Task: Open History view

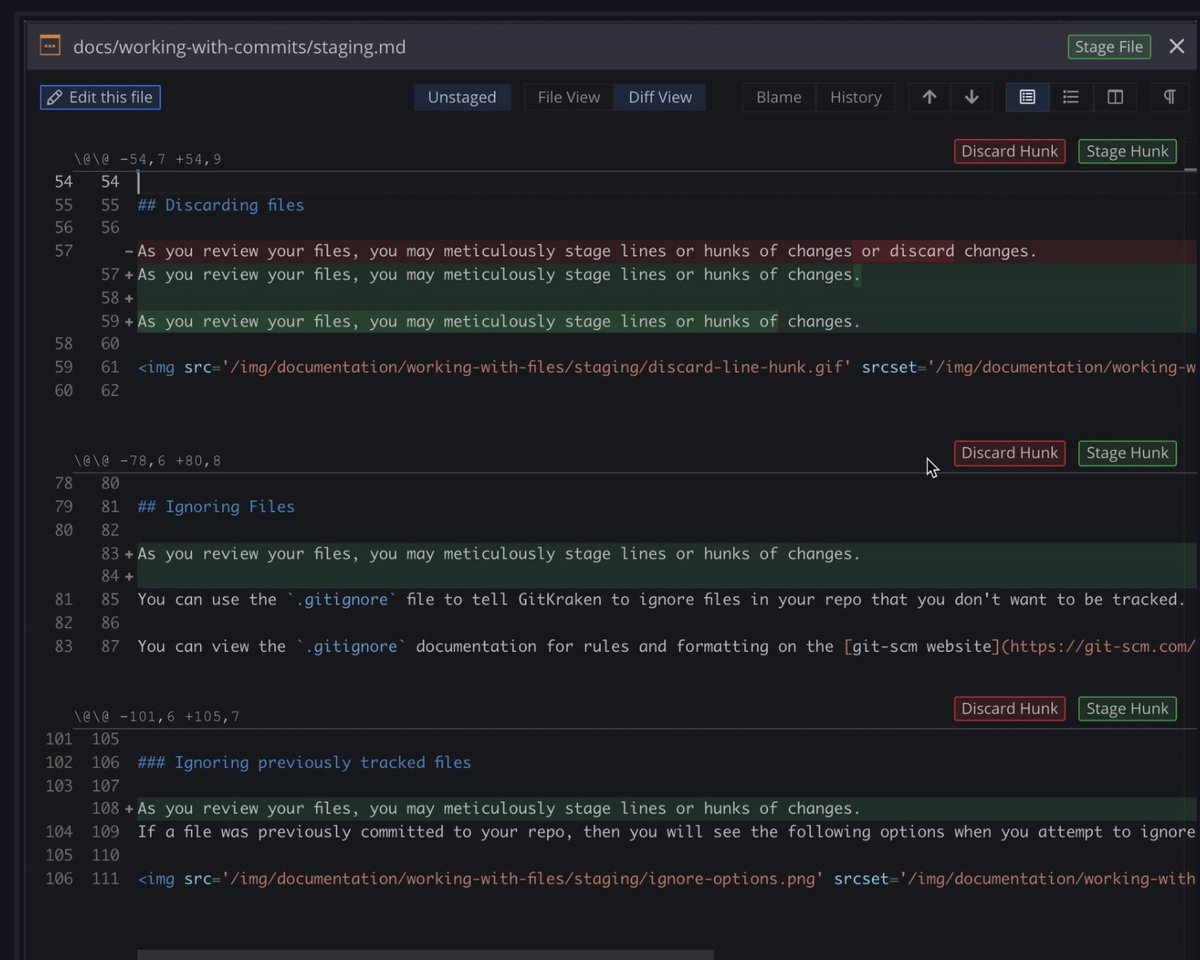Action: [x=856, y=97]
